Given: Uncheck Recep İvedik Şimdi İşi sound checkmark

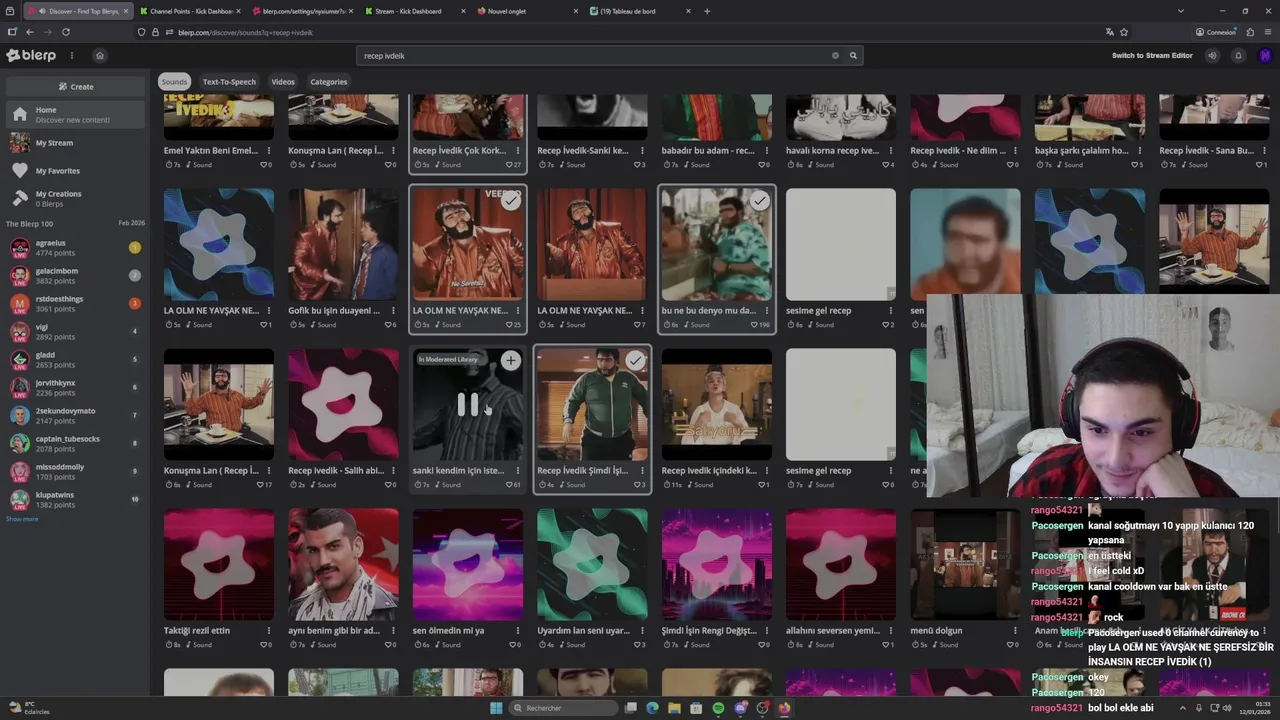Looking at the screenshot, I should click(635, 360).
